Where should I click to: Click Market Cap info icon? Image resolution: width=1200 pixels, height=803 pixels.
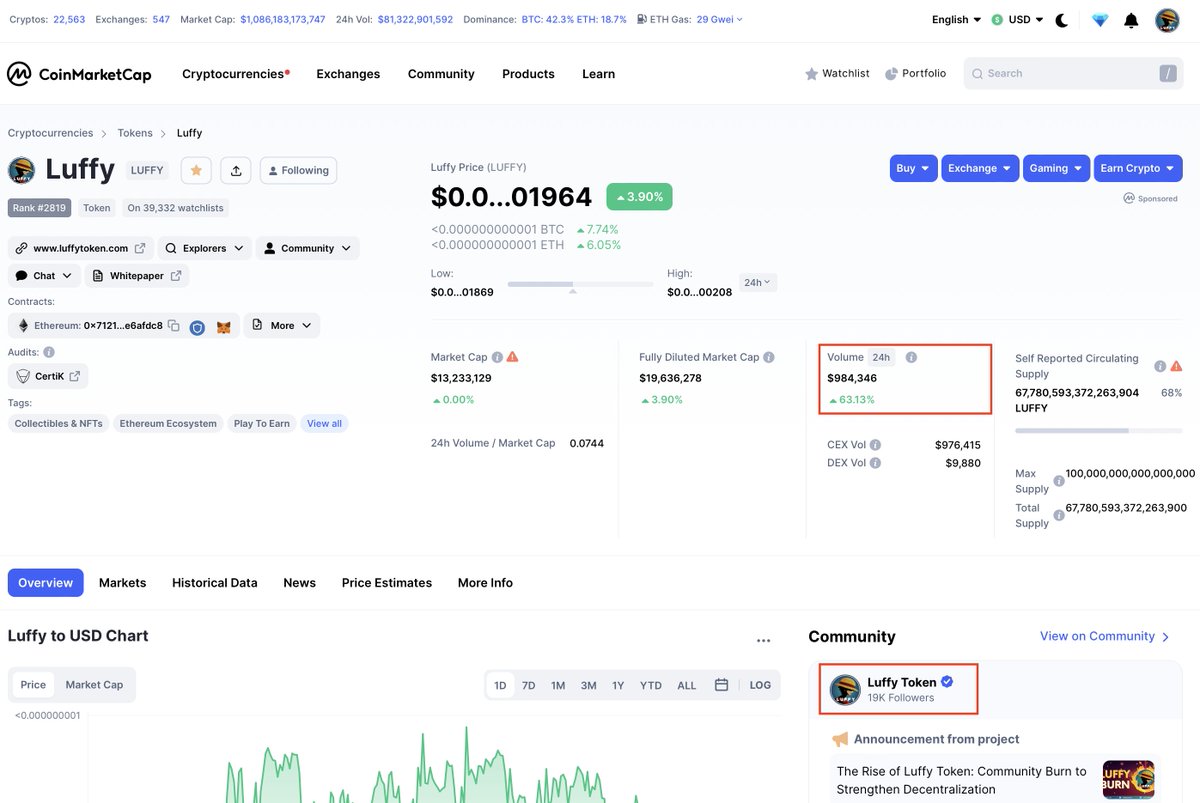click(497, 357)
